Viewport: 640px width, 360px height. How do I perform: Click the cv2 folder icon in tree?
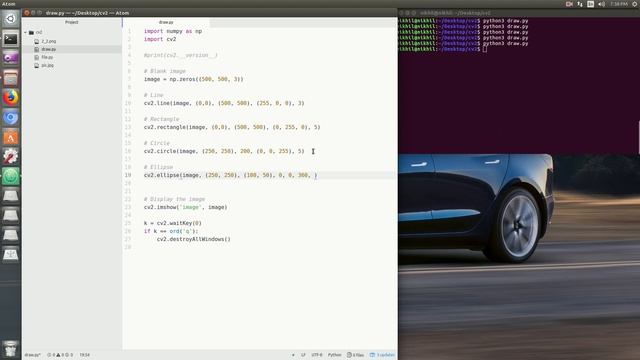coord(31,32)
